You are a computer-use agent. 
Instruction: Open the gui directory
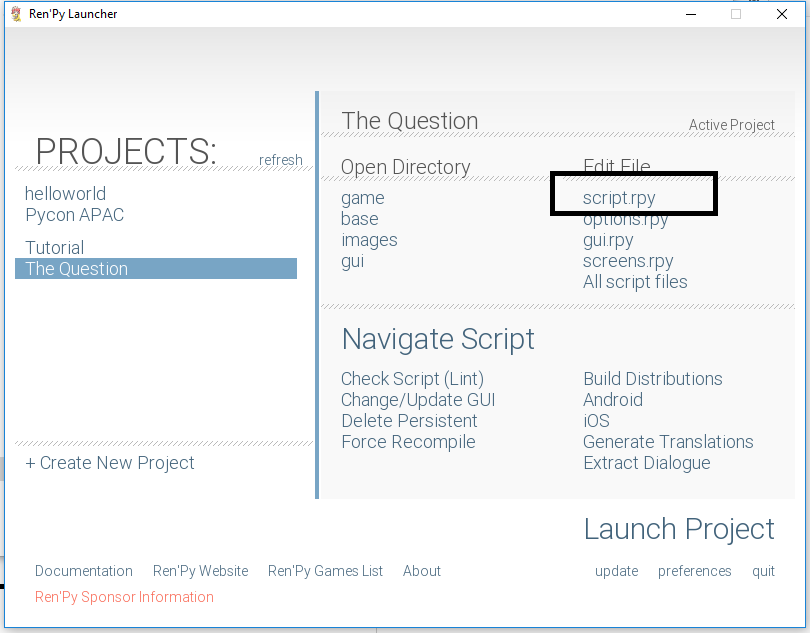point(353,261)
